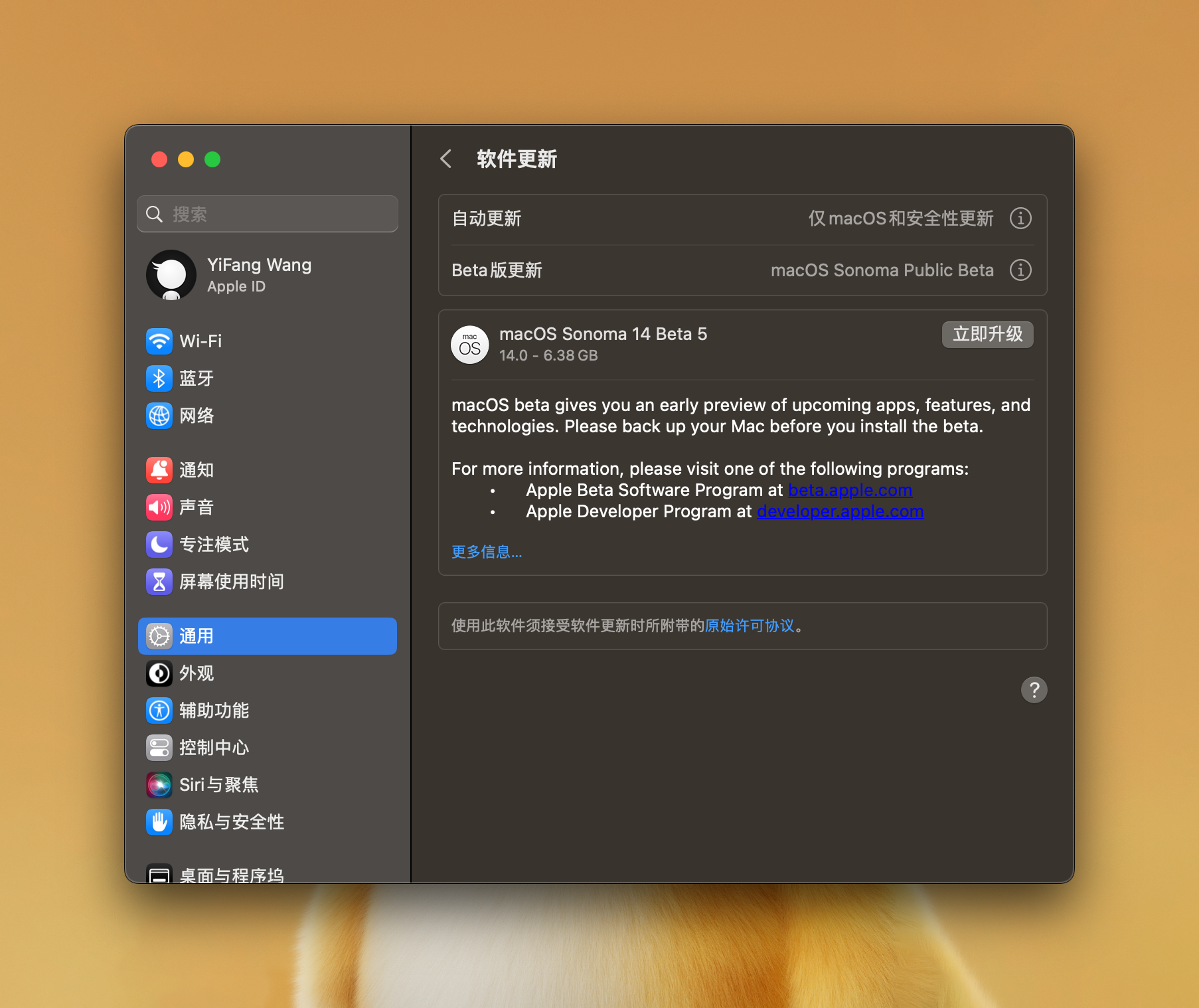1199x1008 pixels.
Task: Select 控制中心 in the sidebar
Action: click(268, 748)
